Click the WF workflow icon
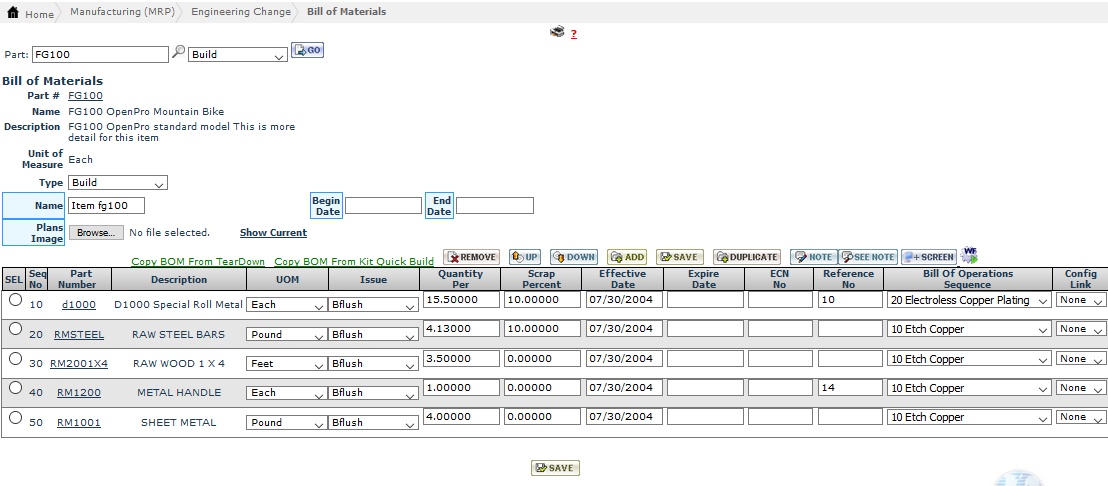The height and width of the screenshot is (486, 1108). tap(969, 256)
